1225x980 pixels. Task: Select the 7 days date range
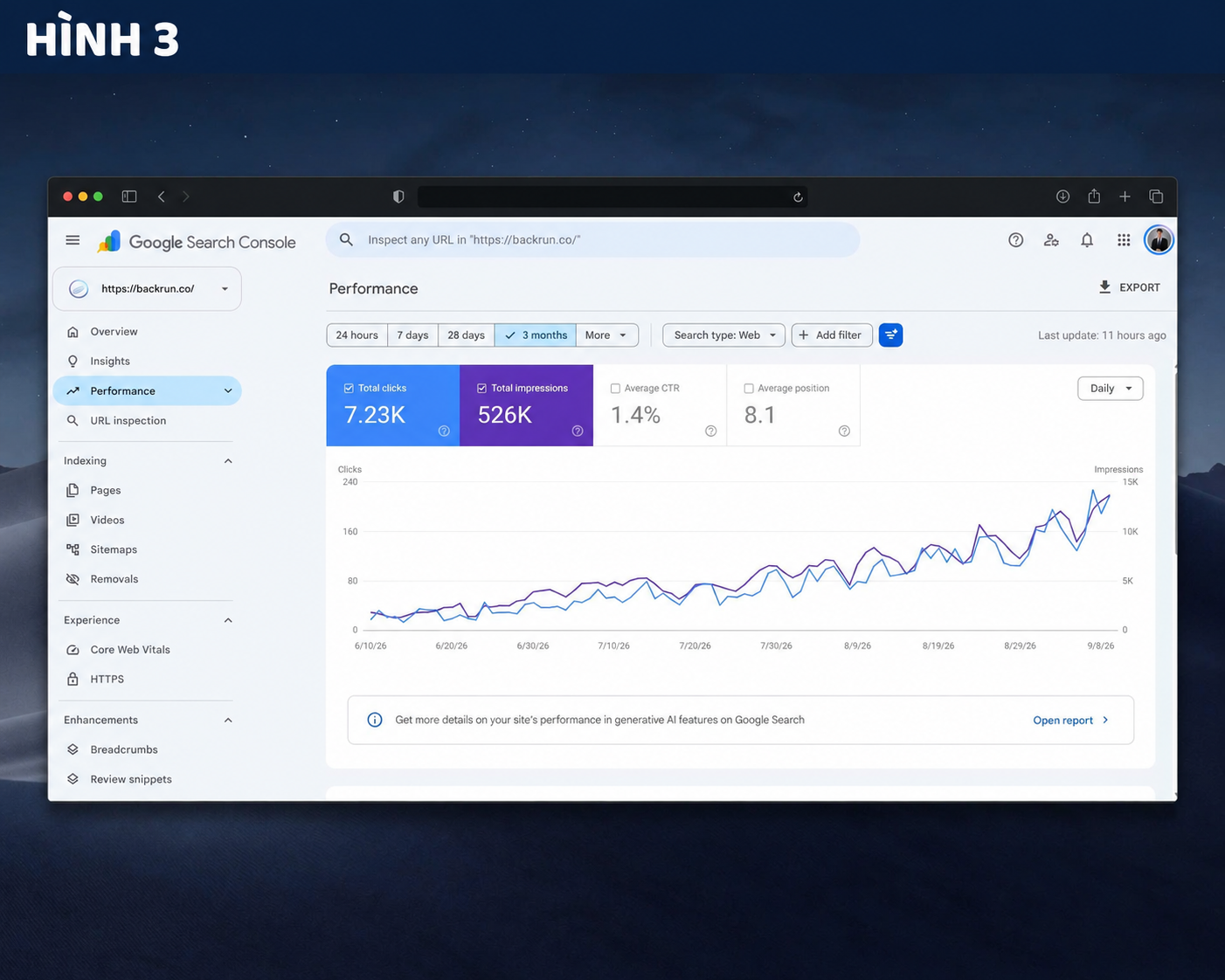(413, 335)
